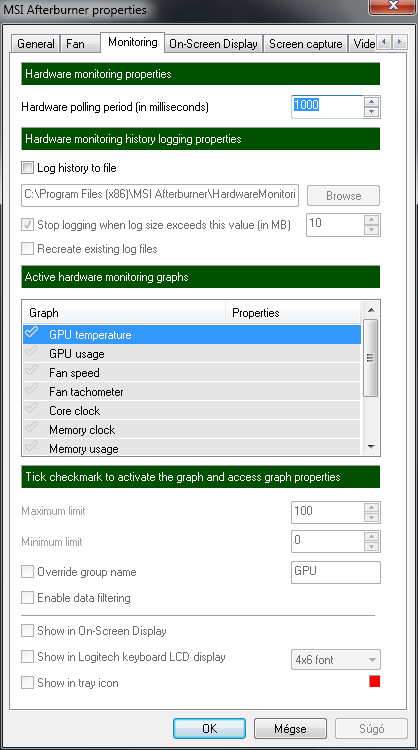
Task: Enable Log history to file
Action: point(28,168)
